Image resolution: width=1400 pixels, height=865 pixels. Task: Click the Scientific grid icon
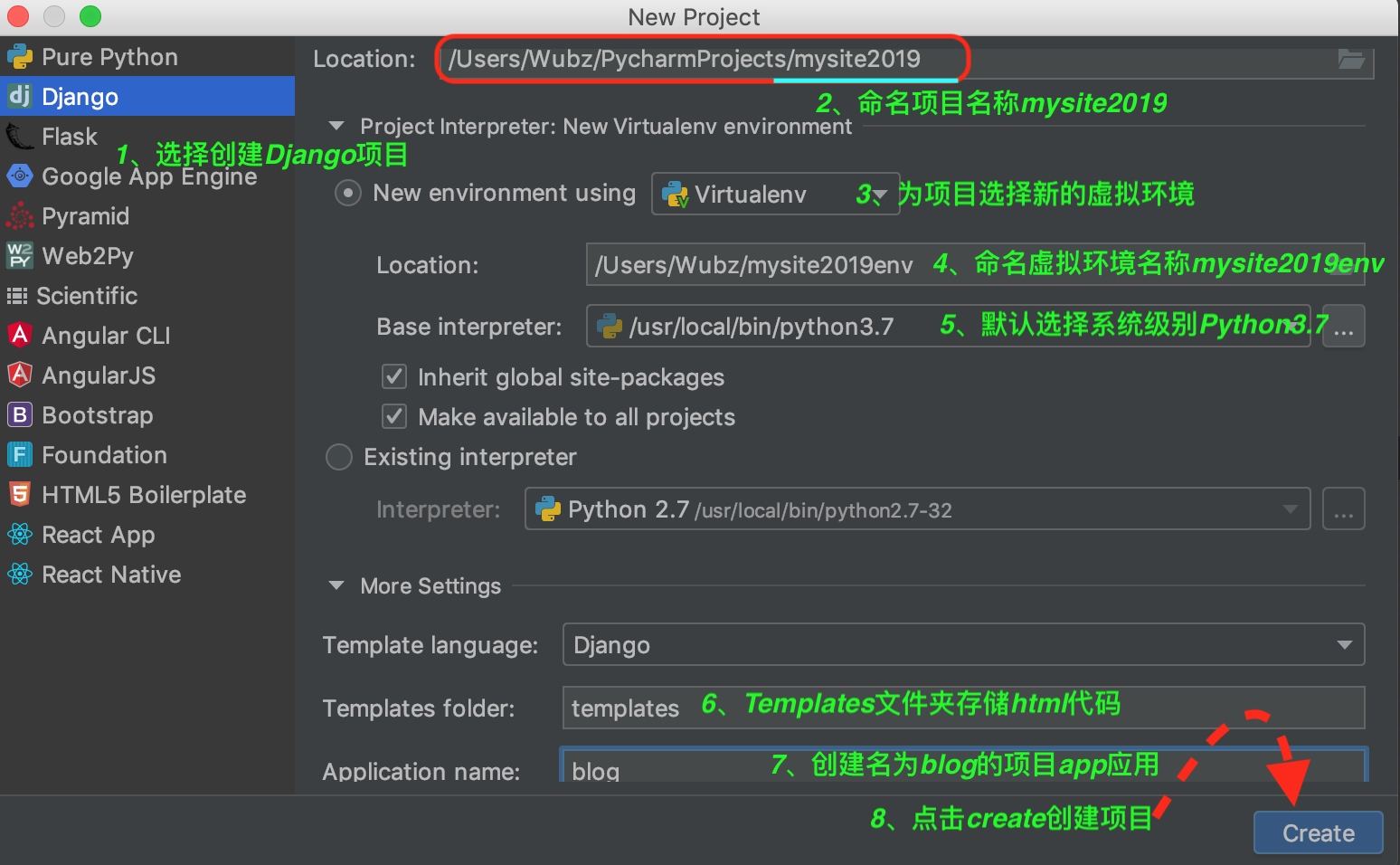pos(17,296)
